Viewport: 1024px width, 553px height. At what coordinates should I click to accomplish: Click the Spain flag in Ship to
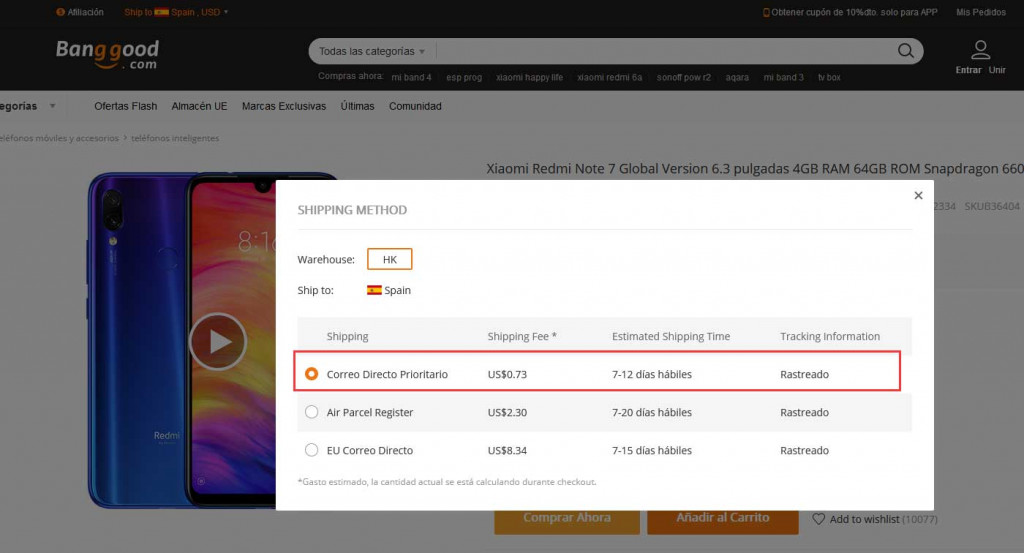374,290
